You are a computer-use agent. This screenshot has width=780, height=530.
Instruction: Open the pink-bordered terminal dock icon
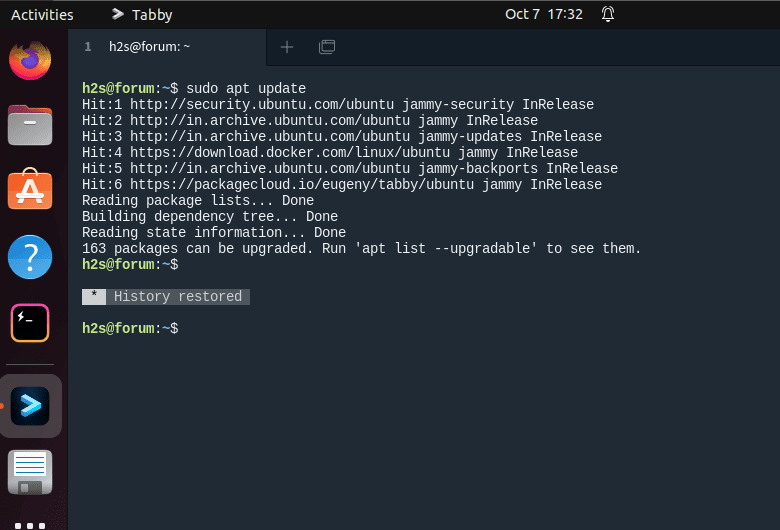(30, 323)
